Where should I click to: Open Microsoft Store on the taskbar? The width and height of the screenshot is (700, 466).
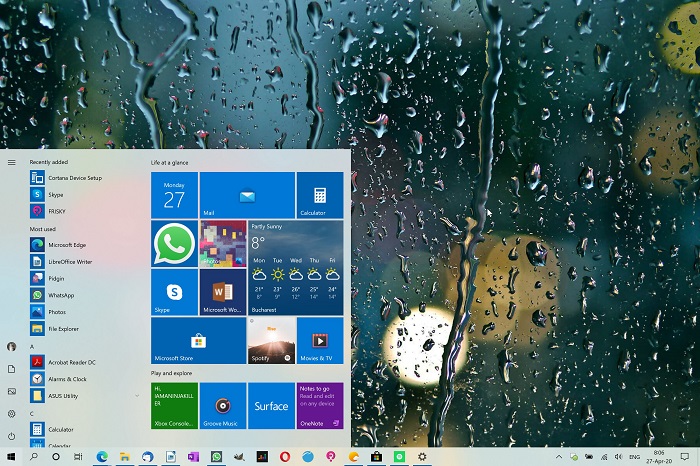click(376, 457)
